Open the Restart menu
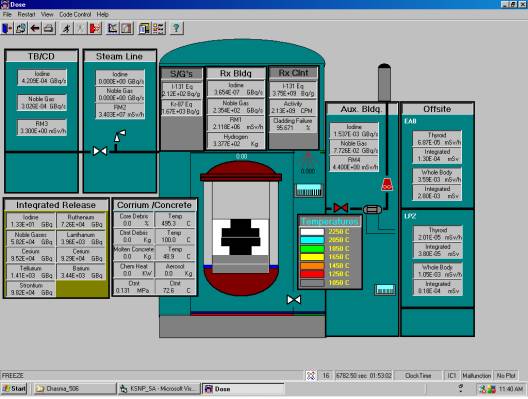This screenshot has width=528, height=399. 26,14
